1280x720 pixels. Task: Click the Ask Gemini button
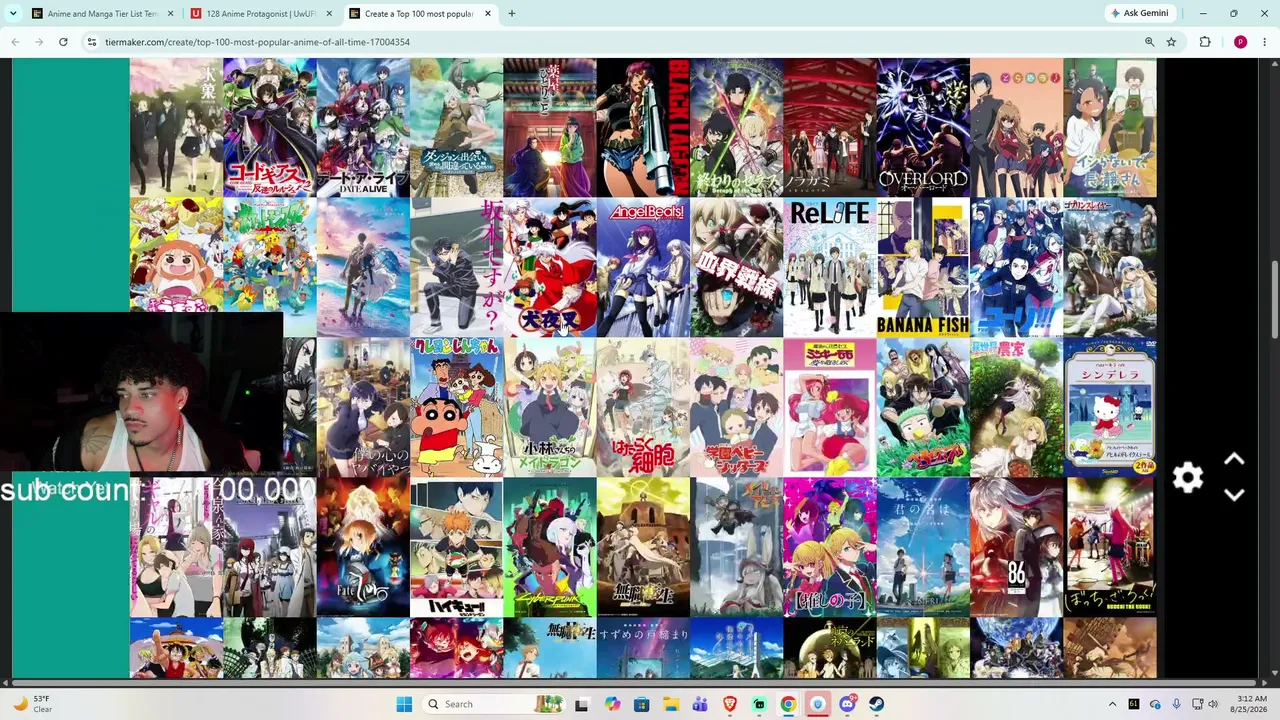pyautogui.click(x=1138, y=14)
